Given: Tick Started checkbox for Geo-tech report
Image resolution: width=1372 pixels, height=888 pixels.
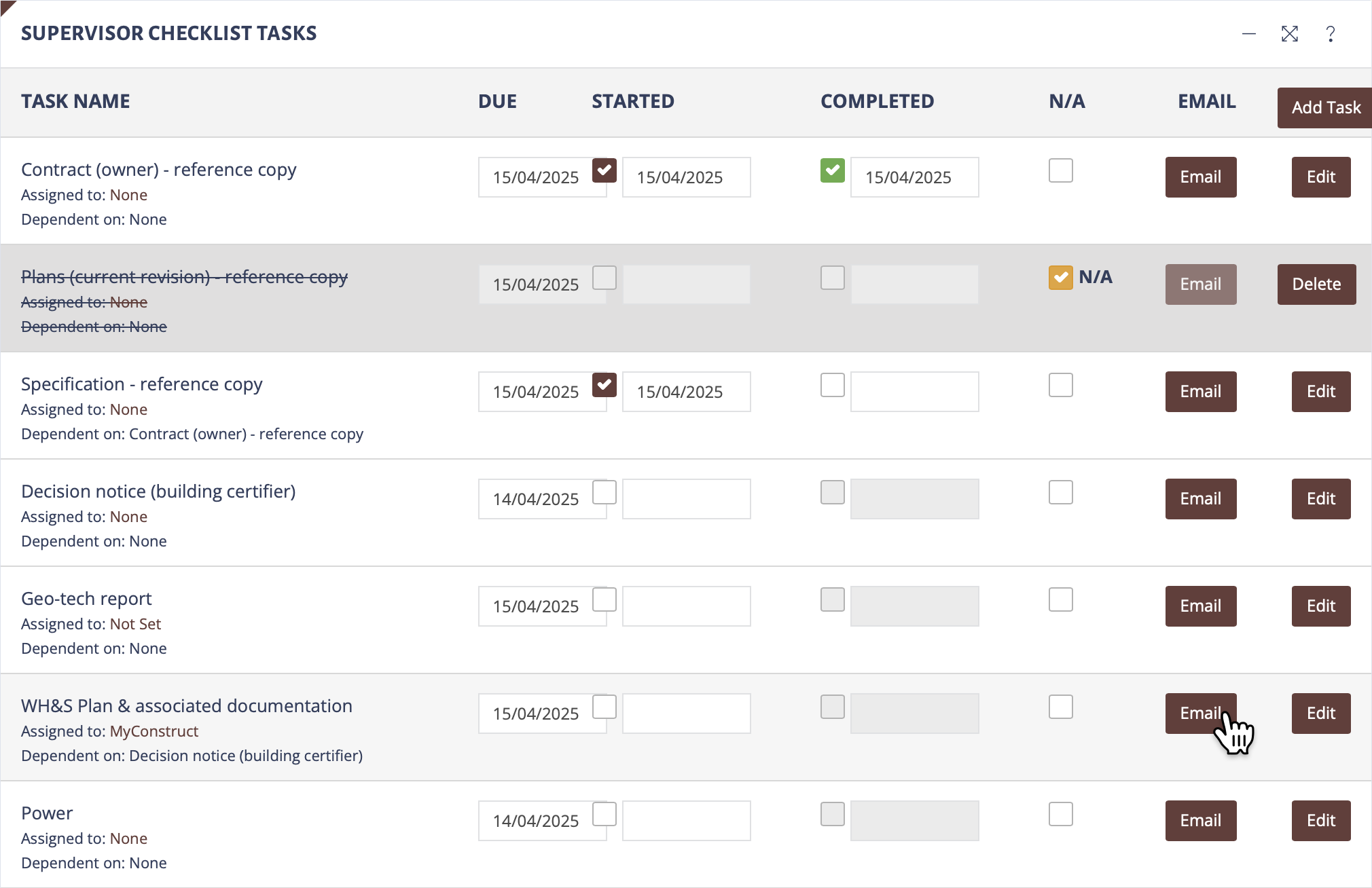Looking at the screenshot, I should [604, 599].
